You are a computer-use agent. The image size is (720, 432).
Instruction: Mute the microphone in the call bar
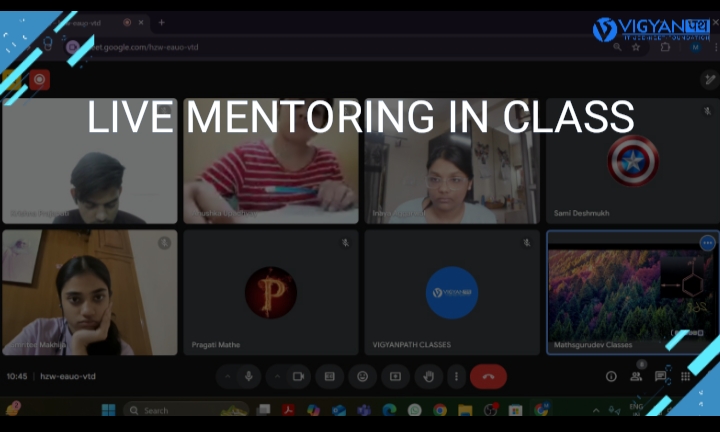pos(248,376)
